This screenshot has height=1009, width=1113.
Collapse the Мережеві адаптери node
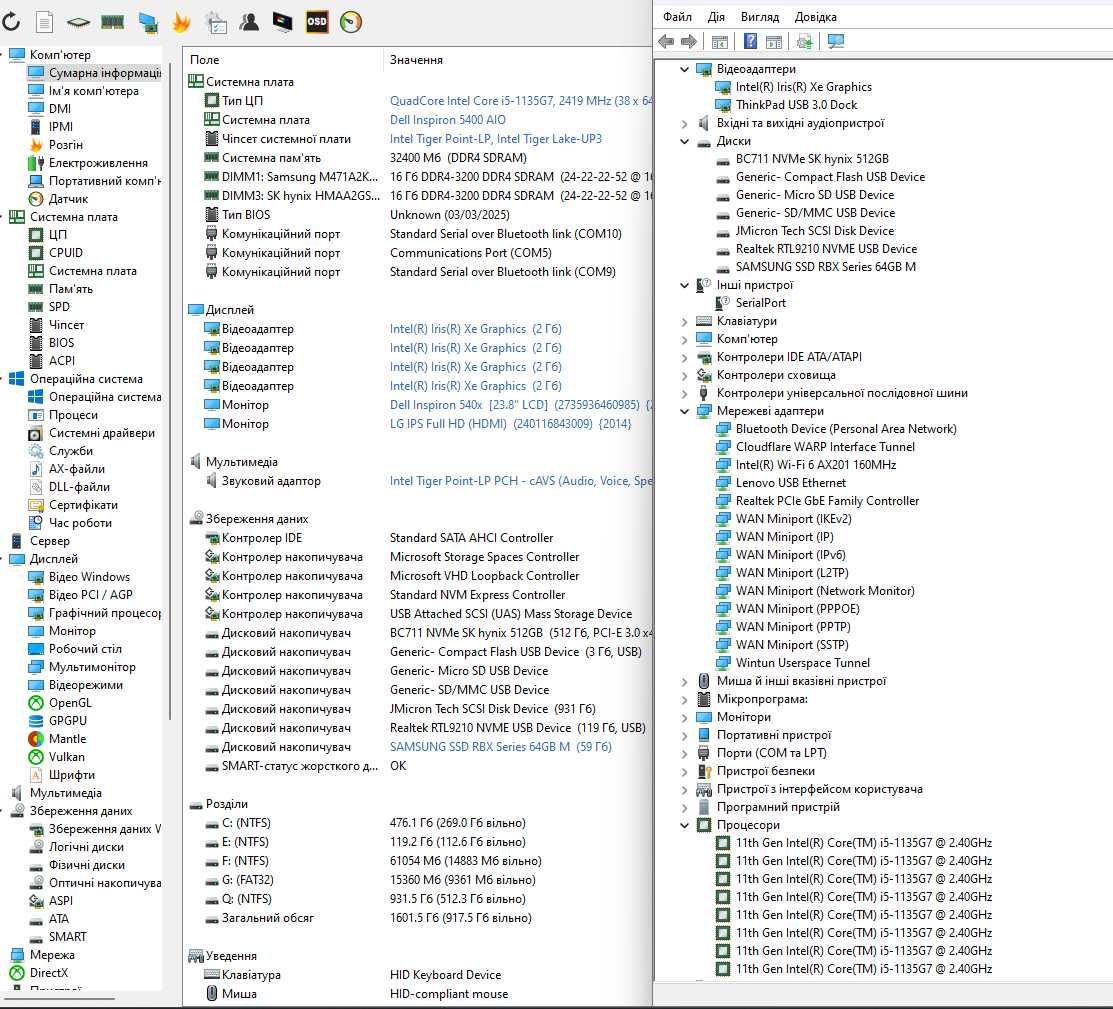click(x=684, y=411)
